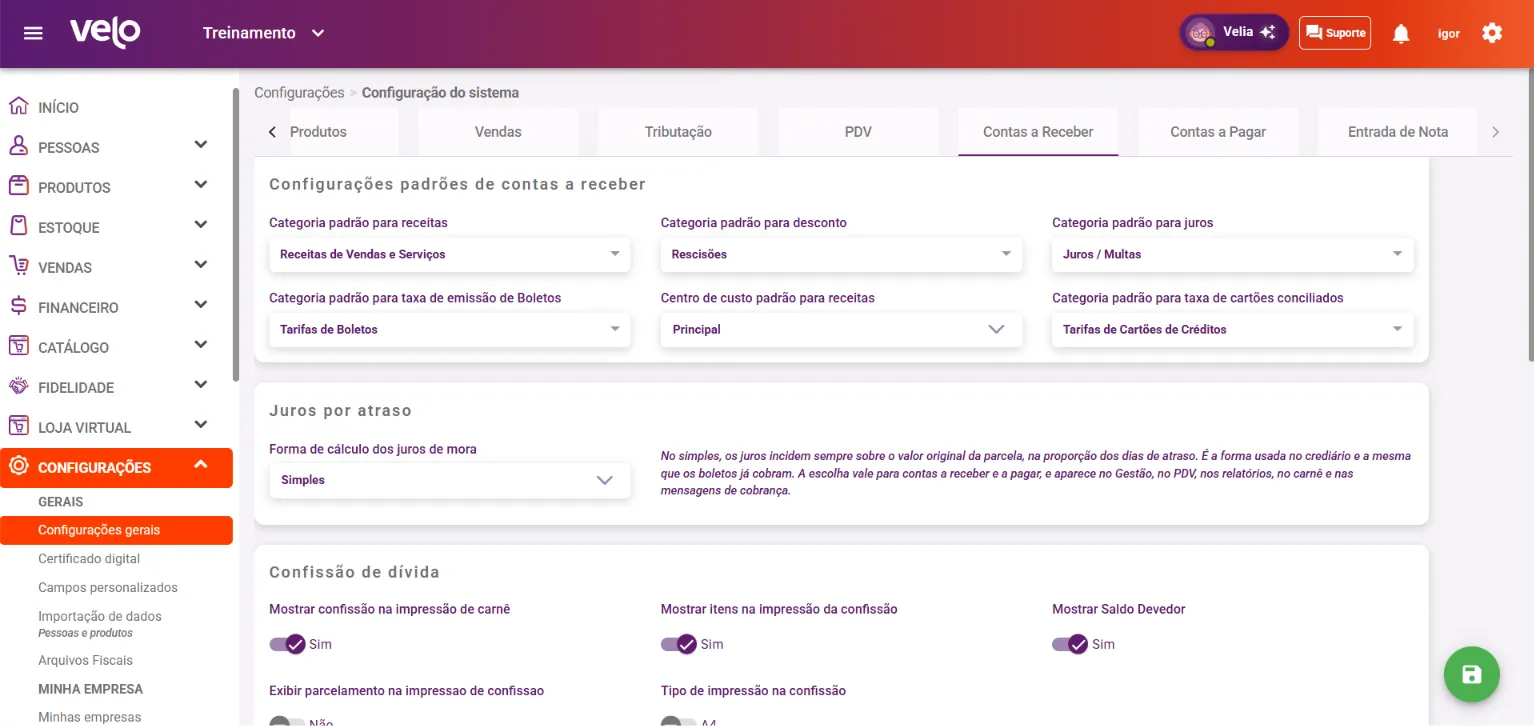Click the green floating save button
This screenshot has width=1534, height=726.
(x=1472, y=675)
